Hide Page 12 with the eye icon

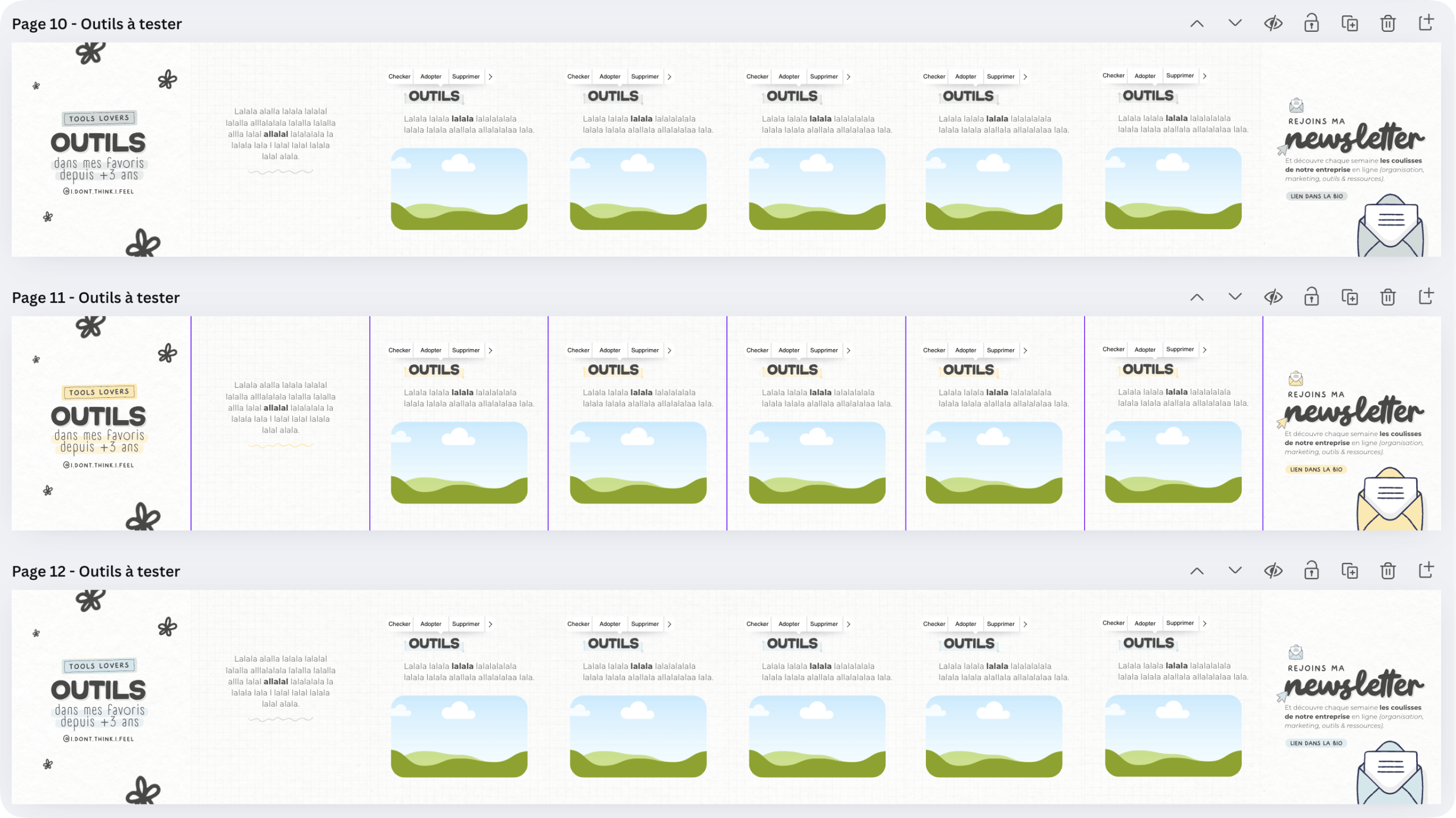pos(1273,570)
